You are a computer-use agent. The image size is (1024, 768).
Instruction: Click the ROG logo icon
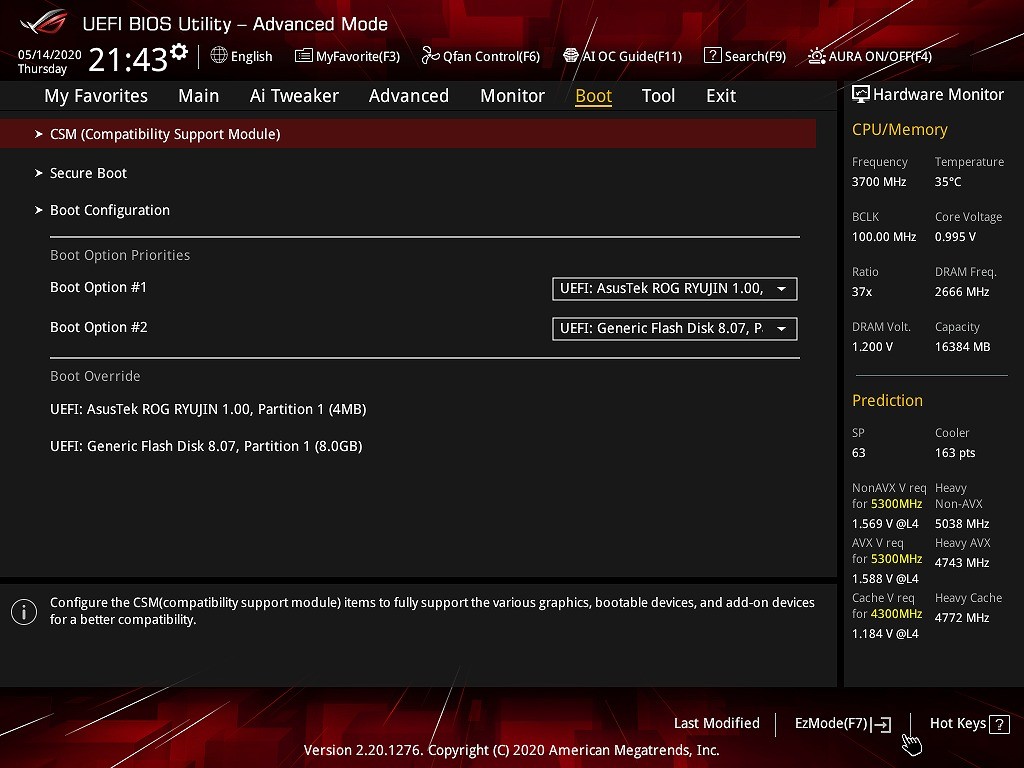(x=43, y=23)
